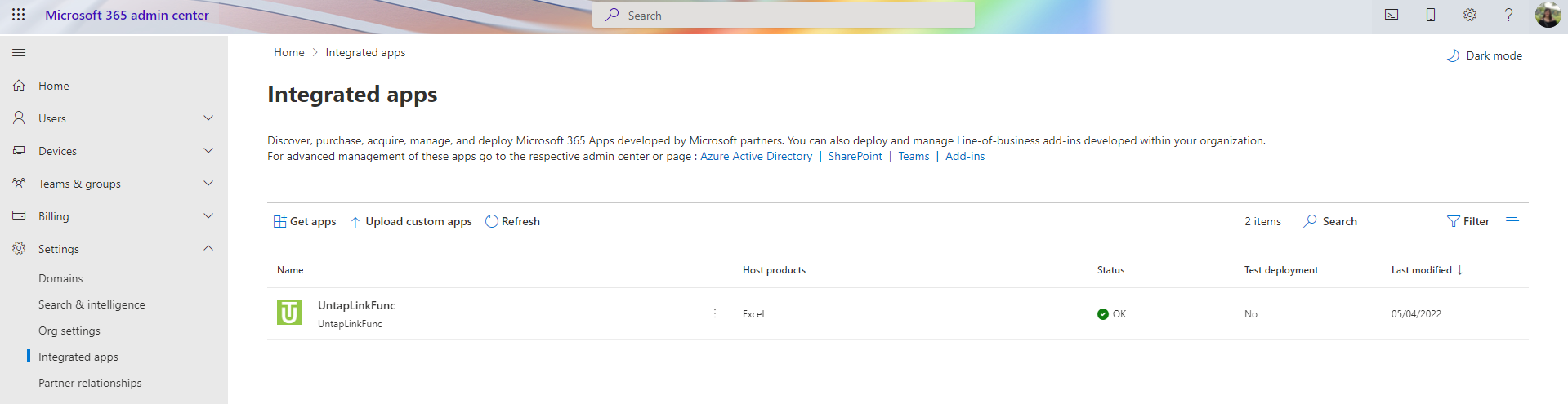Click the Teams & groups icon

point(19,184)
